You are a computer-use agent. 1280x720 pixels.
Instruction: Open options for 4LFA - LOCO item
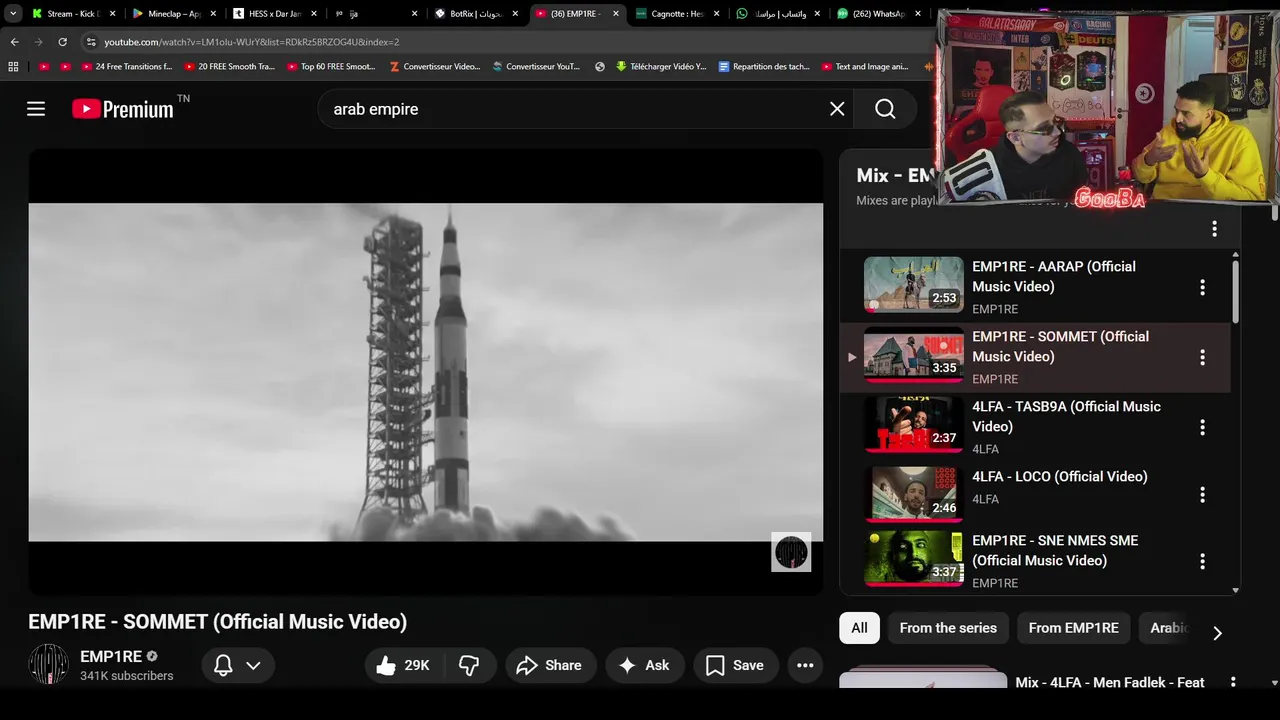pyautogui.click(x=1202, y=495)
